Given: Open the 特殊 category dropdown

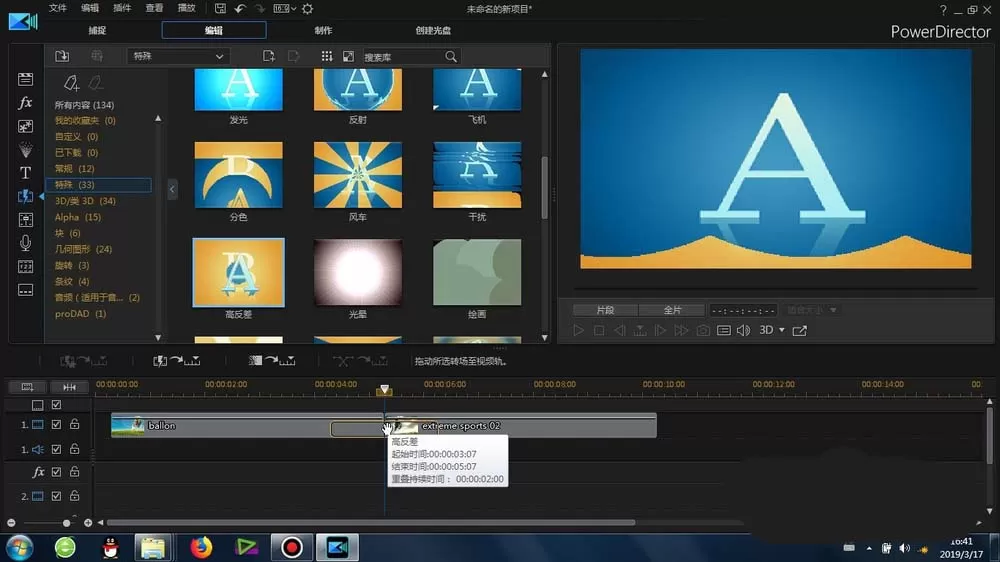Looking at the screenshot, I should [x=178, y=56].
